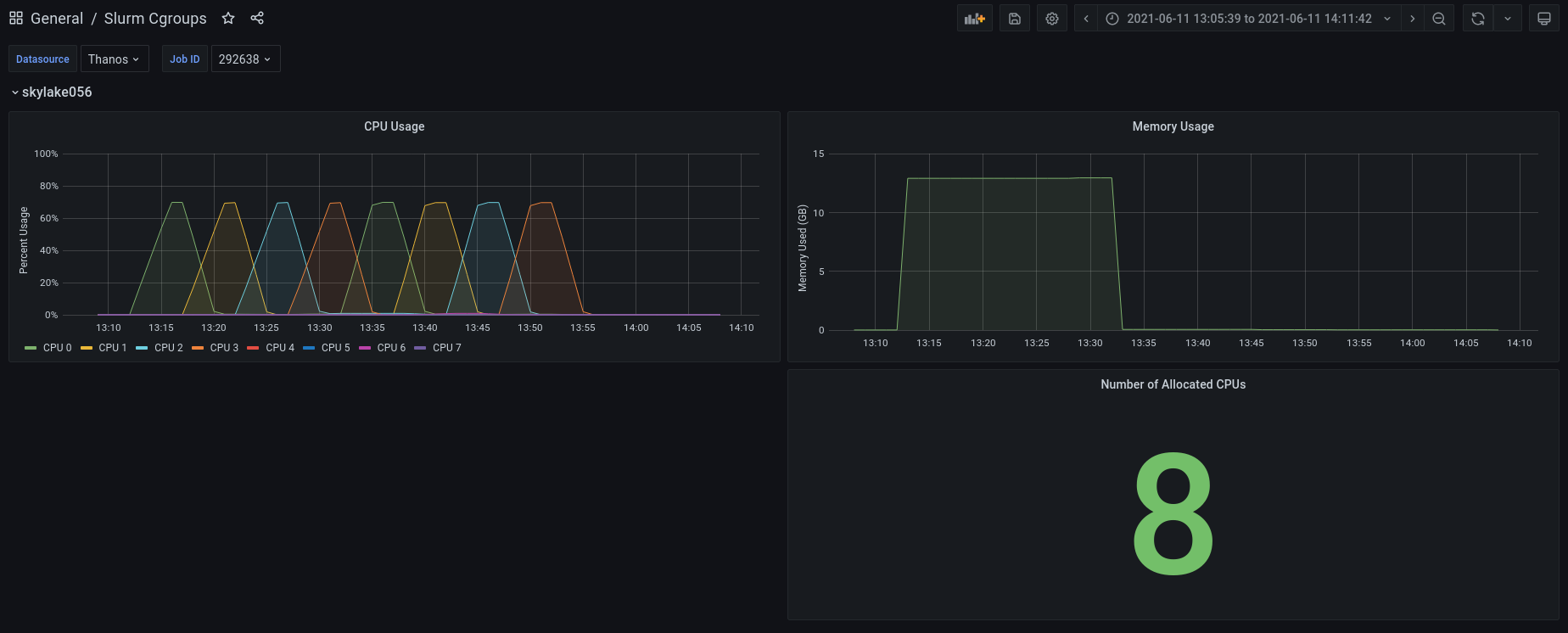Click the dashboards grid icon

tap(16, 18)
